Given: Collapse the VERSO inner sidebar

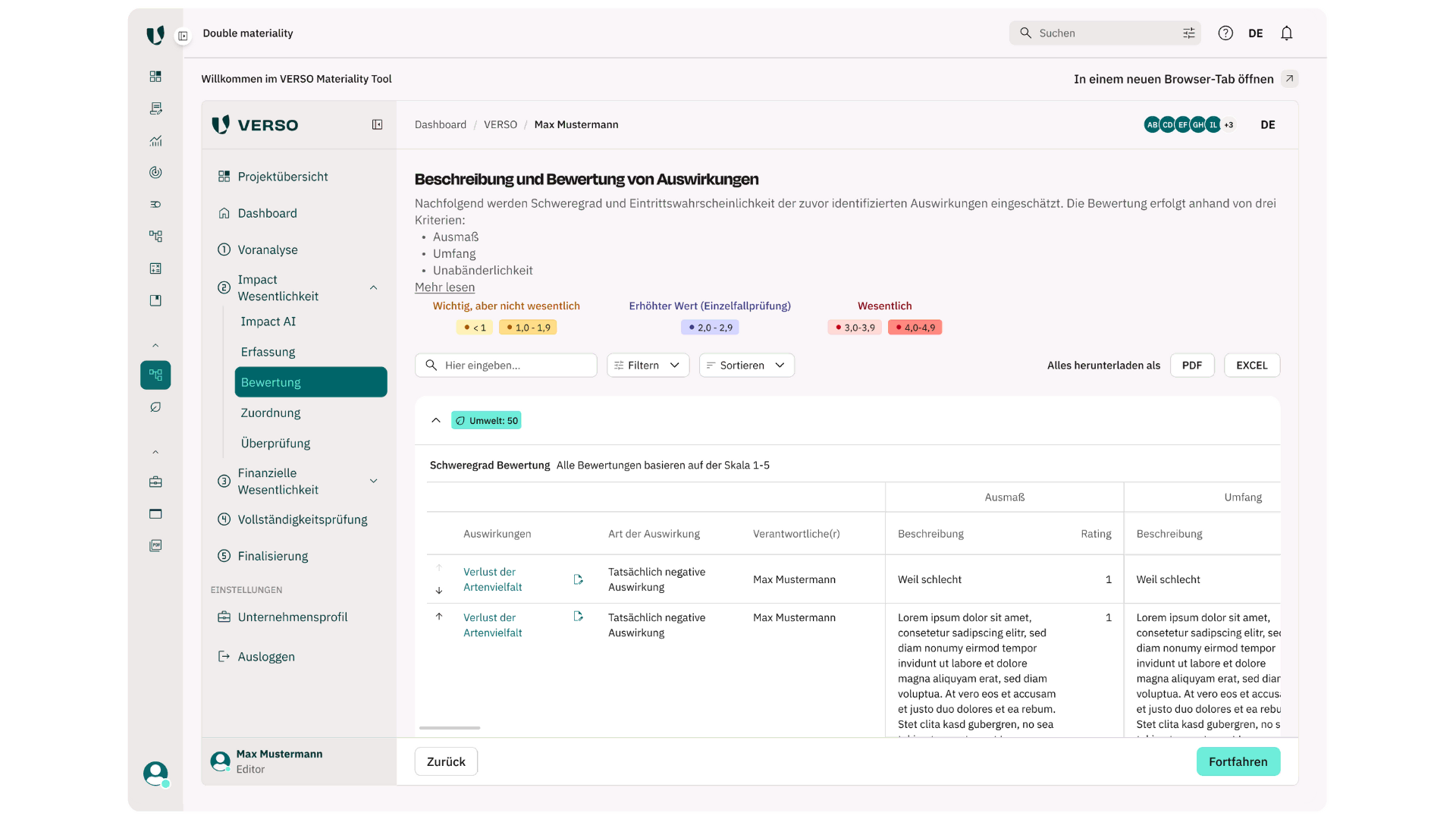Looking at the screenshot, I should pyautogui.click(x=377, y=124).
